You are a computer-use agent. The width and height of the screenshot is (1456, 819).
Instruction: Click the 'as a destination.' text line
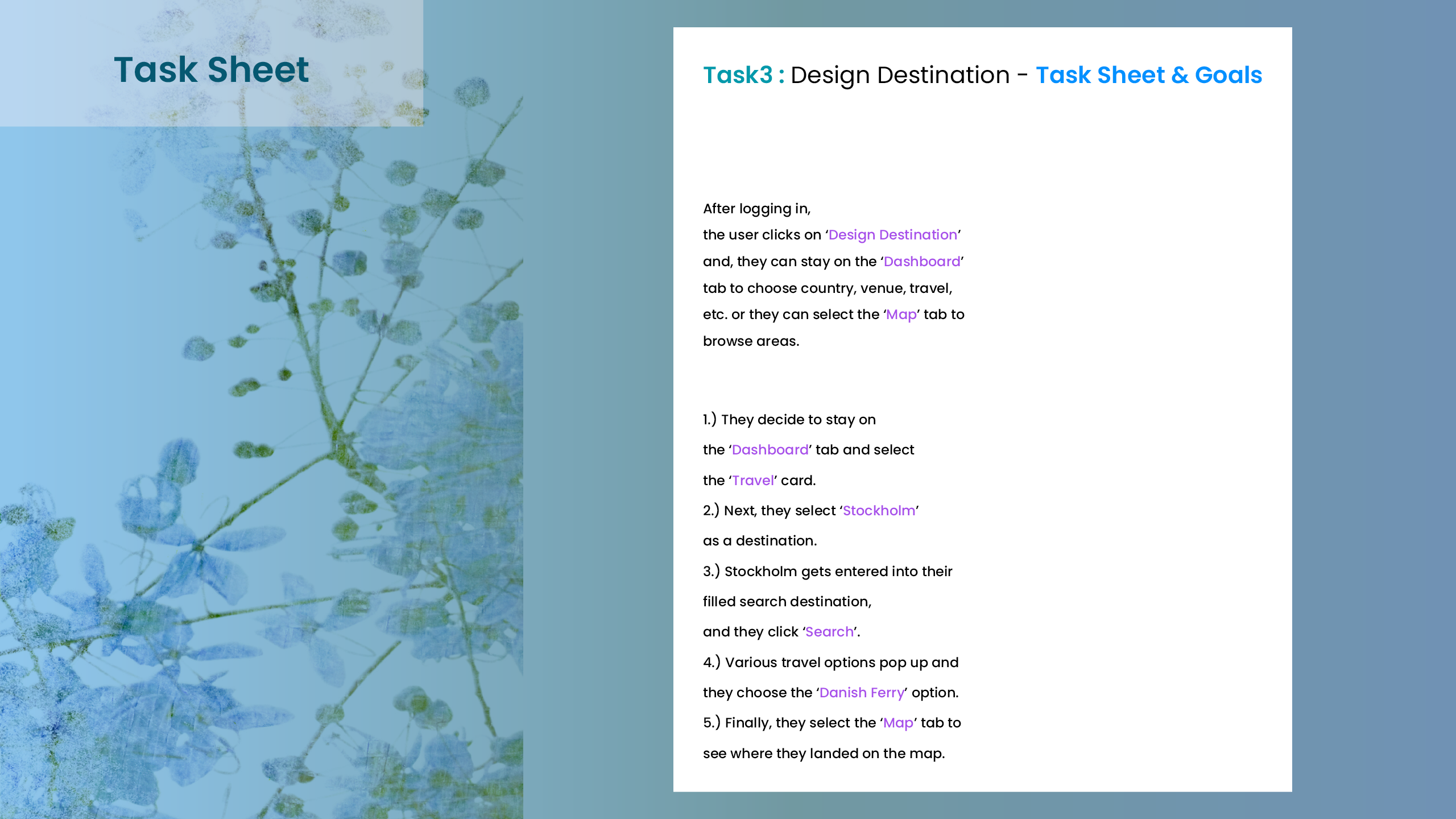pos(760,541)
